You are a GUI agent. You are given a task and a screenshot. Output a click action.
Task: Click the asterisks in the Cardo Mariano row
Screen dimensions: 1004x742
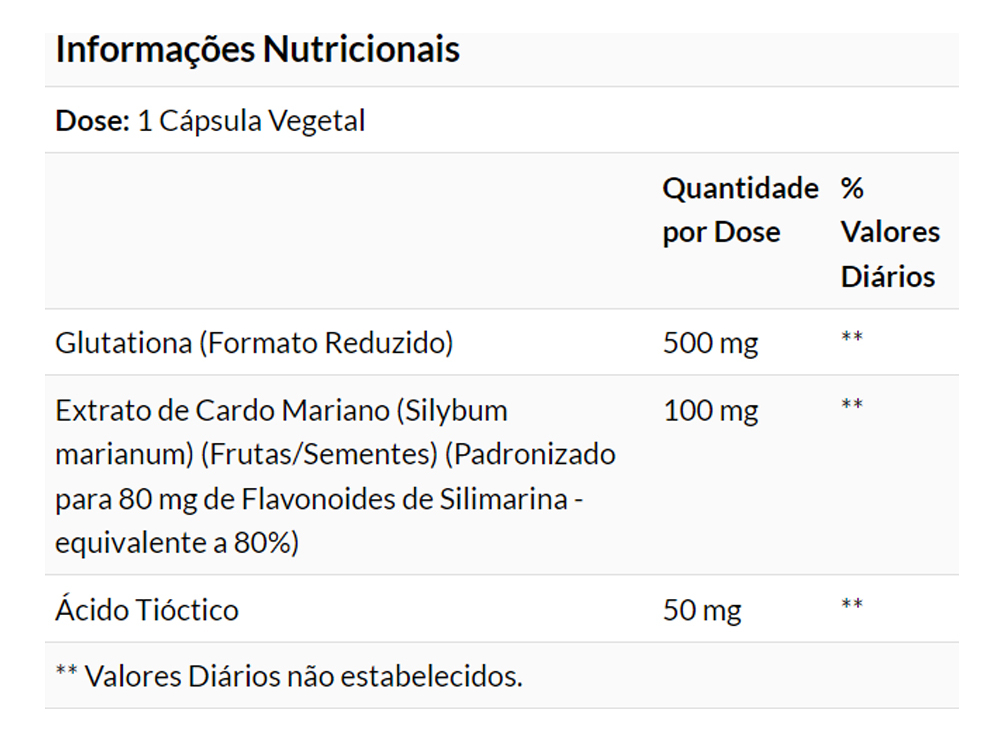point(852,405)
